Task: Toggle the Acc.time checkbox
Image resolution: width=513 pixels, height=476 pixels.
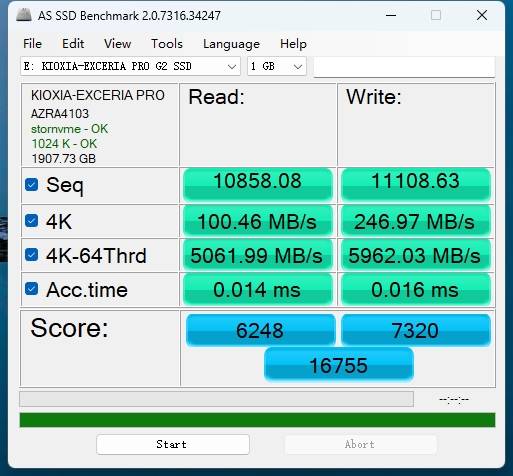Action: point(32,289)
